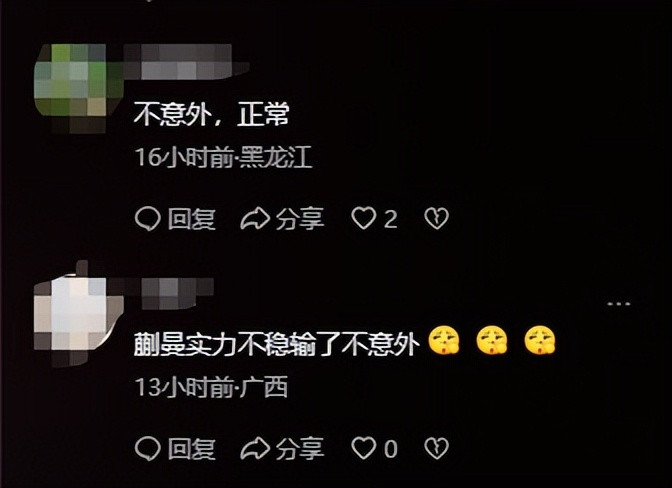
Task: Click the first commenter's blurred username
Action: [x=184, y=62]
